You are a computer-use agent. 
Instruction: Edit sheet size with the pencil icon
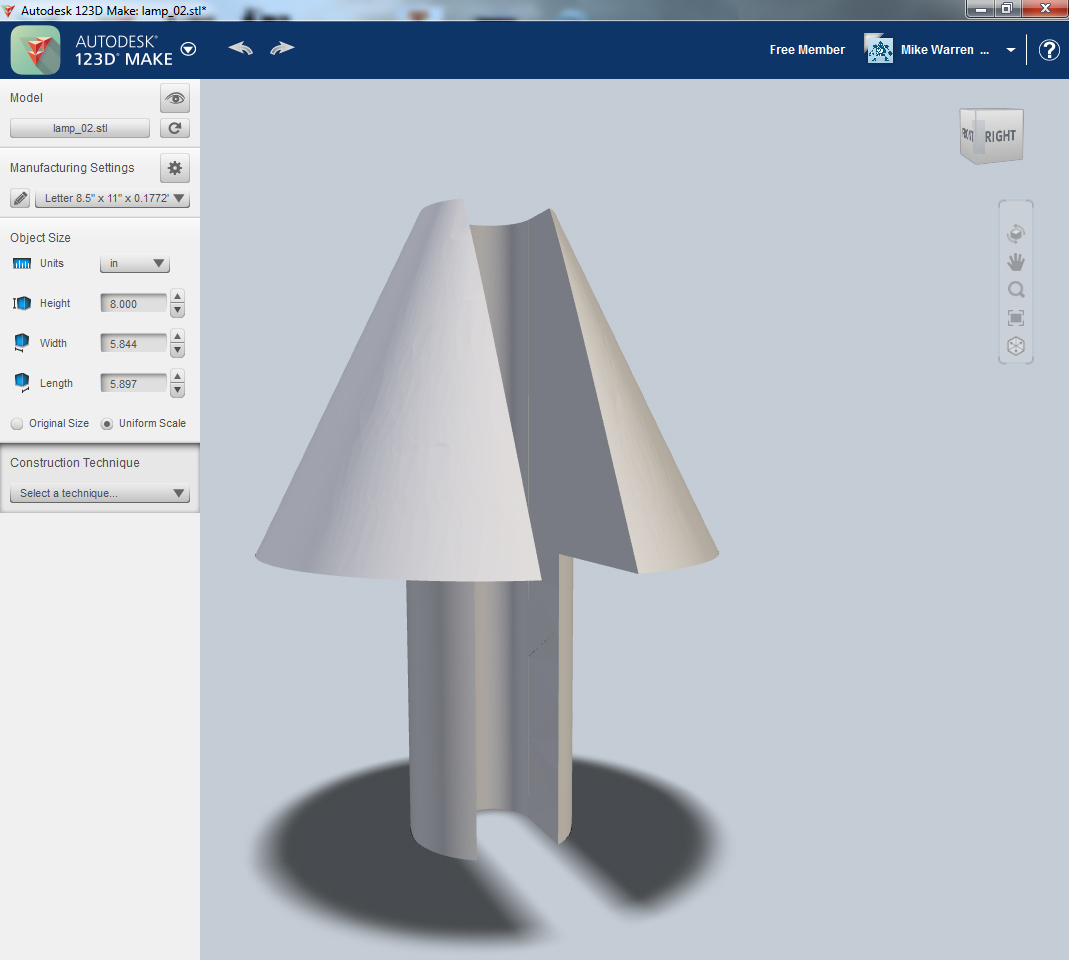[x=19, y=198]
